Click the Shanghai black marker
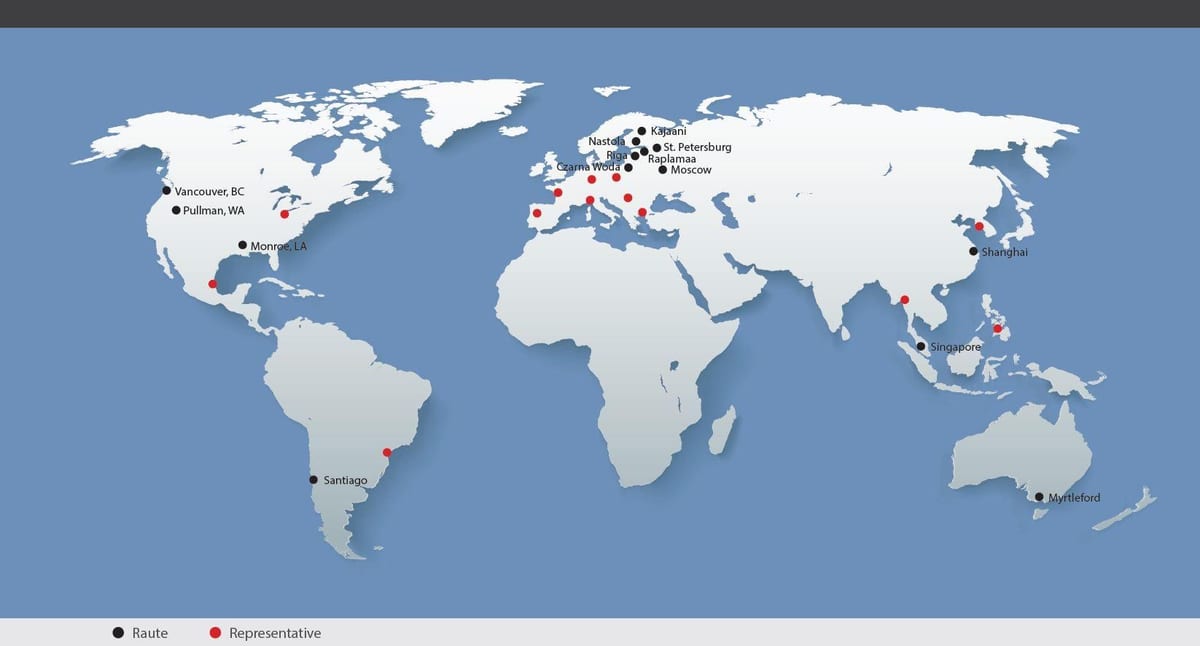Image resolution: width=1200 pixels, height=646 pixels. tap(973, 252)
